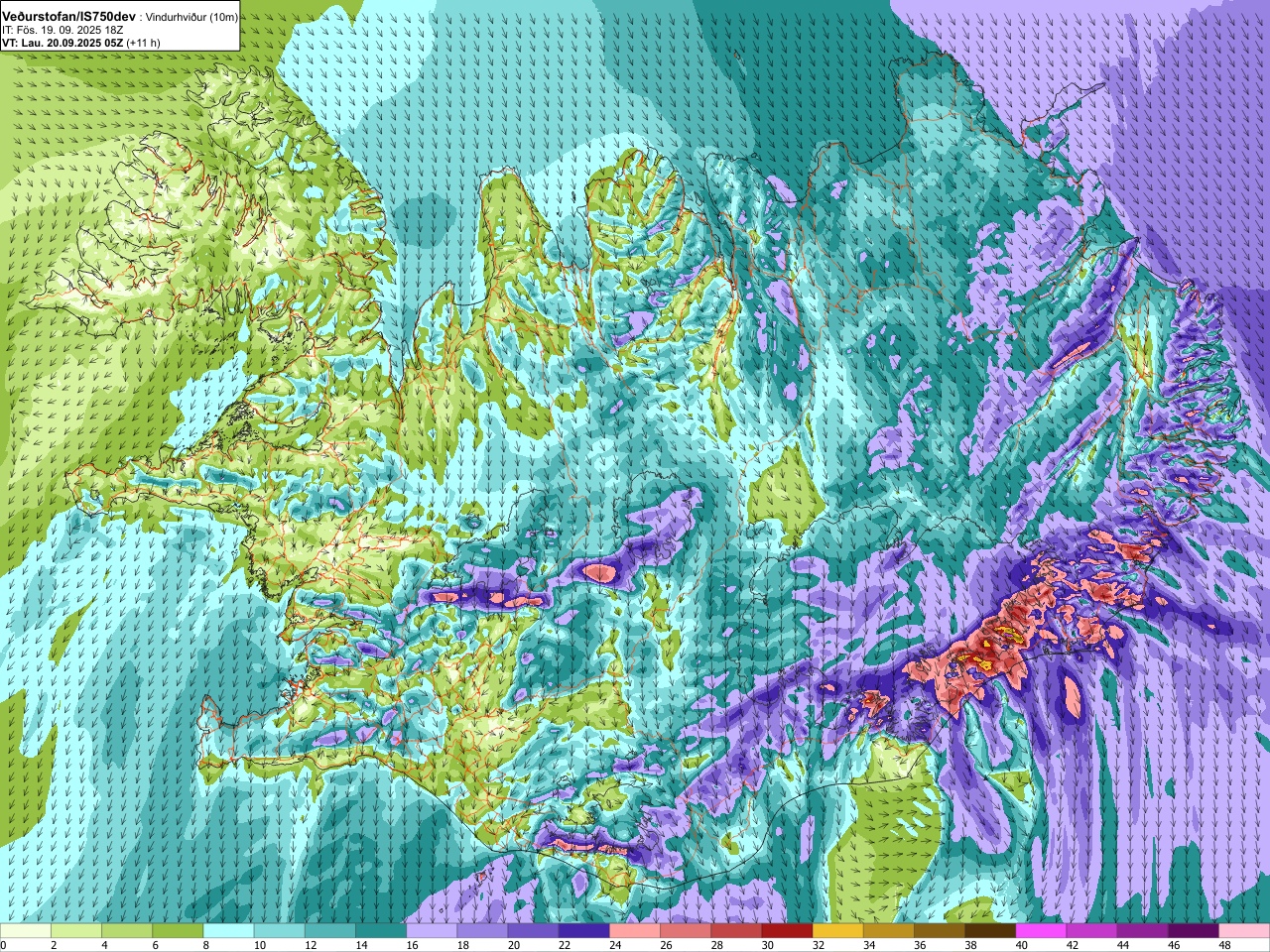
Task: Select the Vindurhviður (10m) label
Action: (x=192, y=18)
